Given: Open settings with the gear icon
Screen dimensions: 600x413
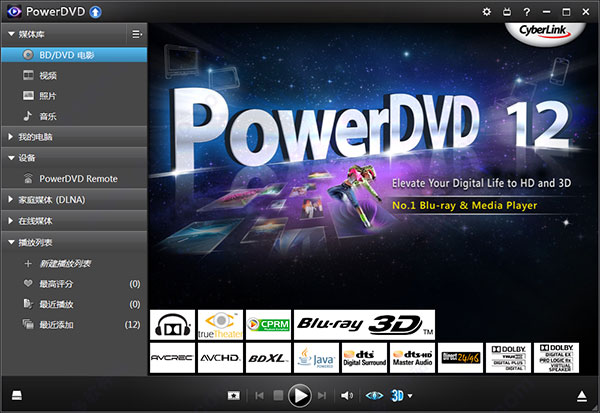Looking at the screenshot, I should 487,12.
